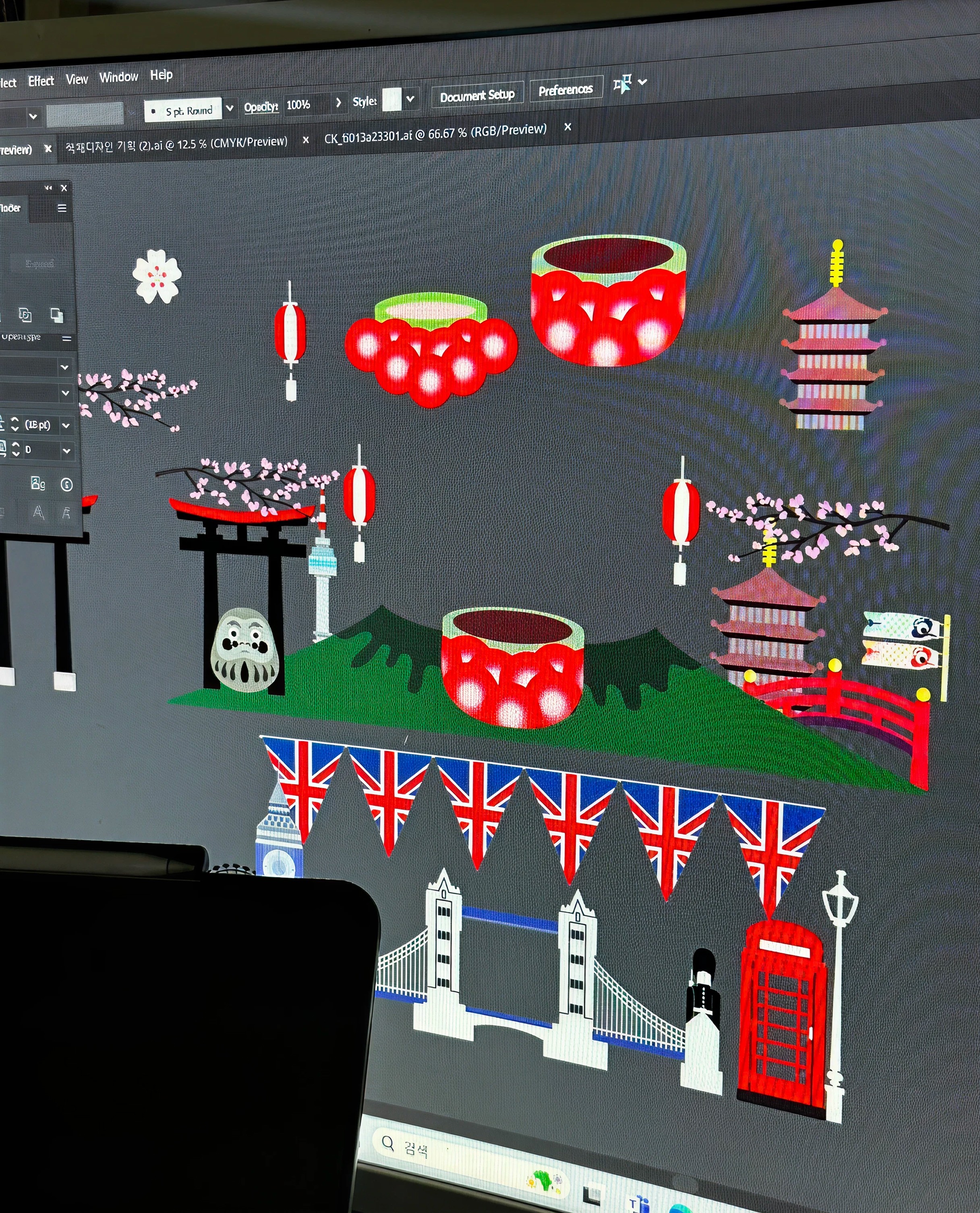The height and width of the screenshot is (1213, 980).
Task: Open the Pathfinder panel options menu
Action: pos(62,208)
